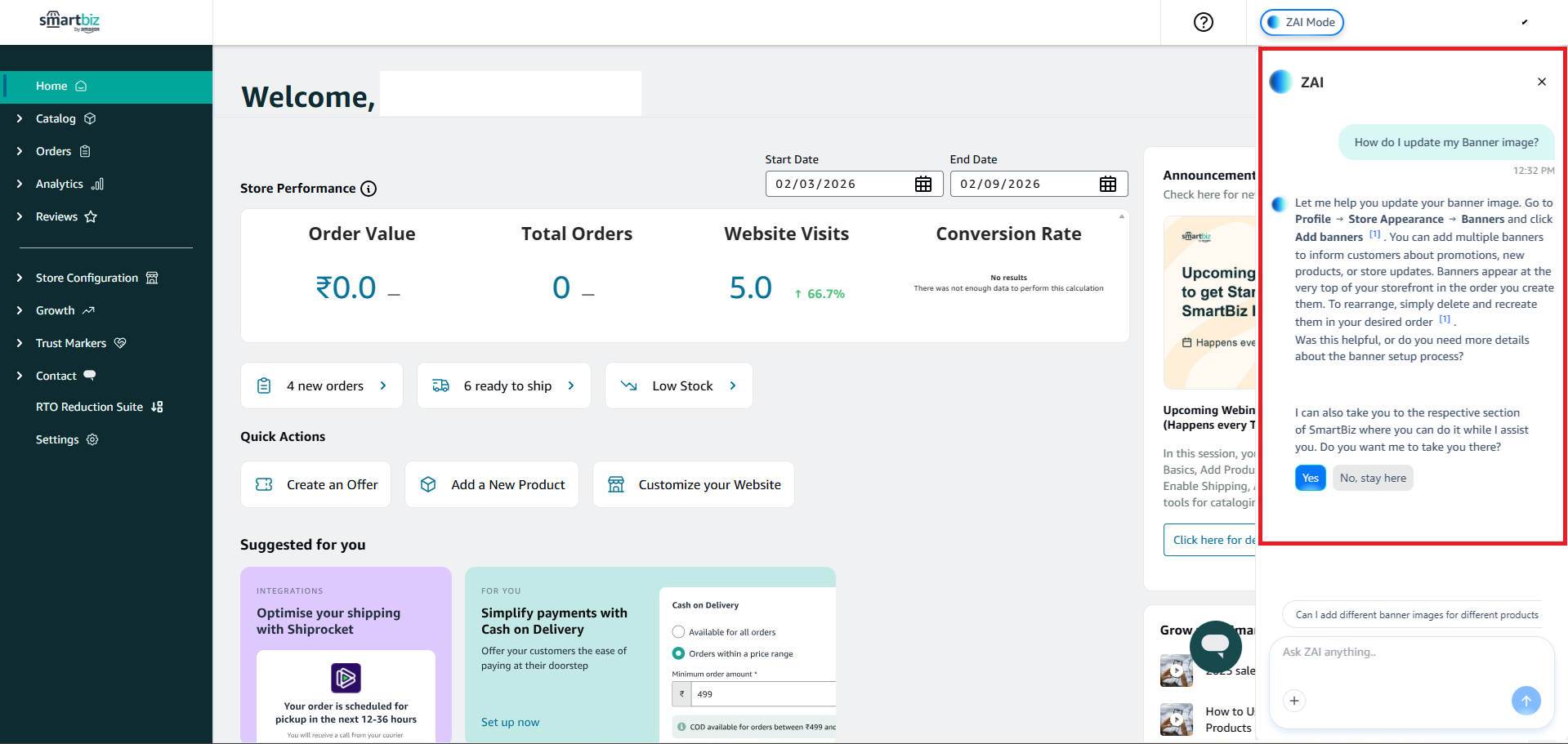The image size is (1568, 744).
Task: Close the ZAI assistant panel
Action: 1541,82
